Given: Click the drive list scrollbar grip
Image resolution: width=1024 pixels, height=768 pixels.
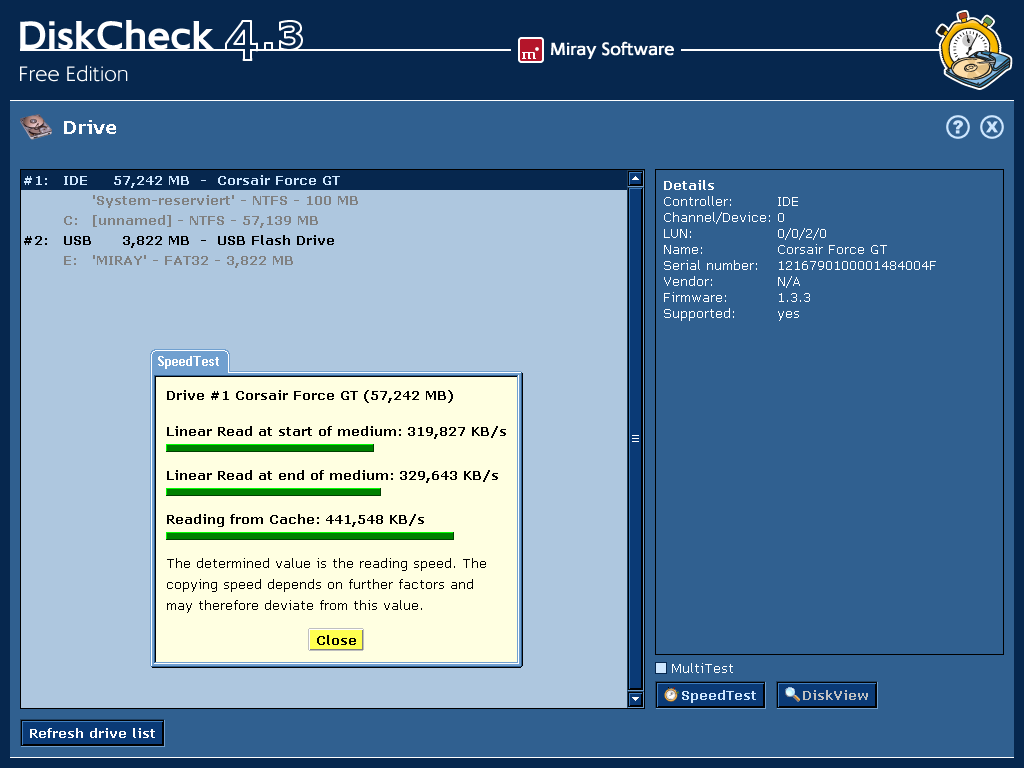Looking at the screenshot, I should point(635,438).
